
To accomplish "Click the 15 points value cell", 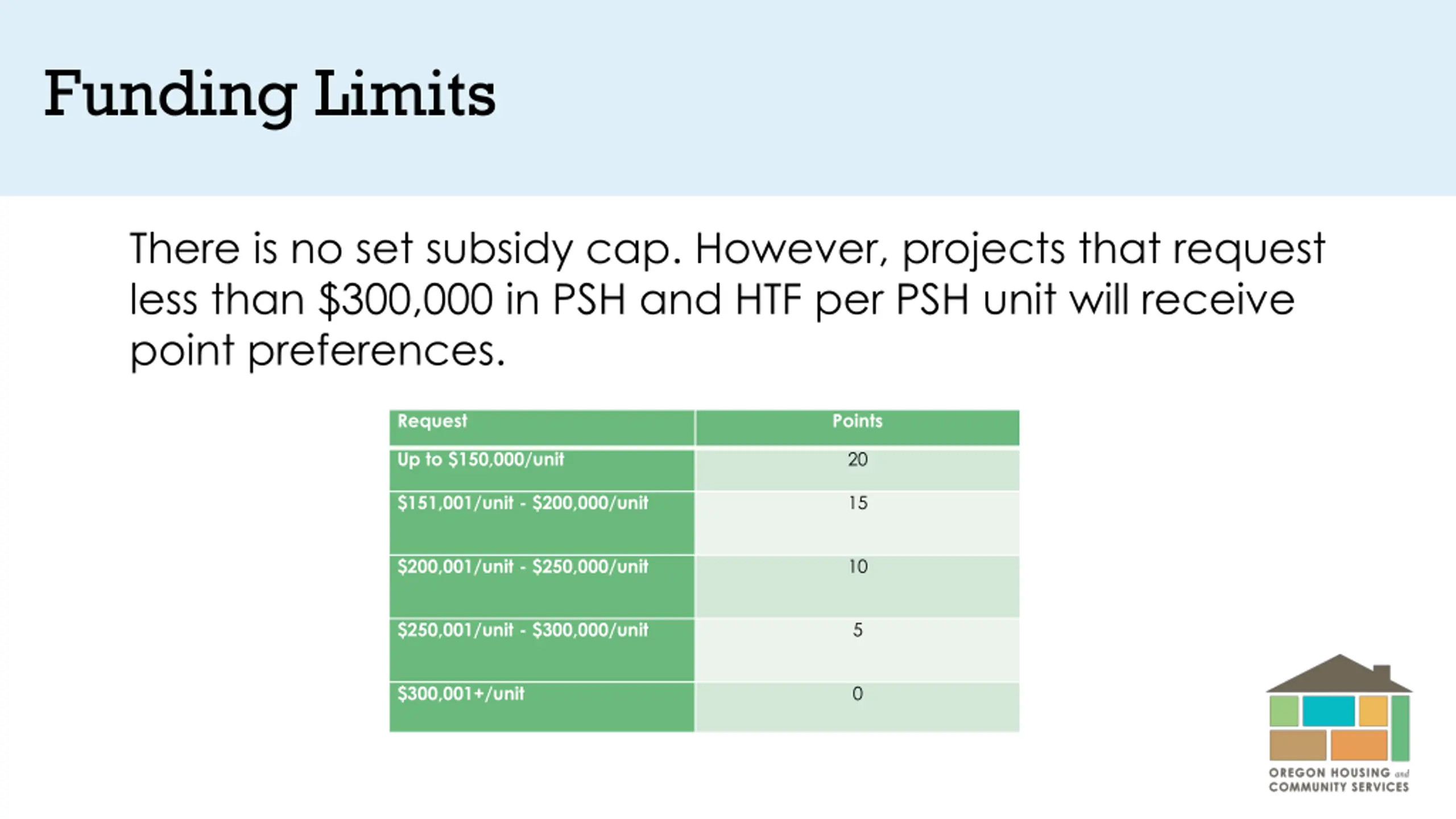I will coord(857,523).
